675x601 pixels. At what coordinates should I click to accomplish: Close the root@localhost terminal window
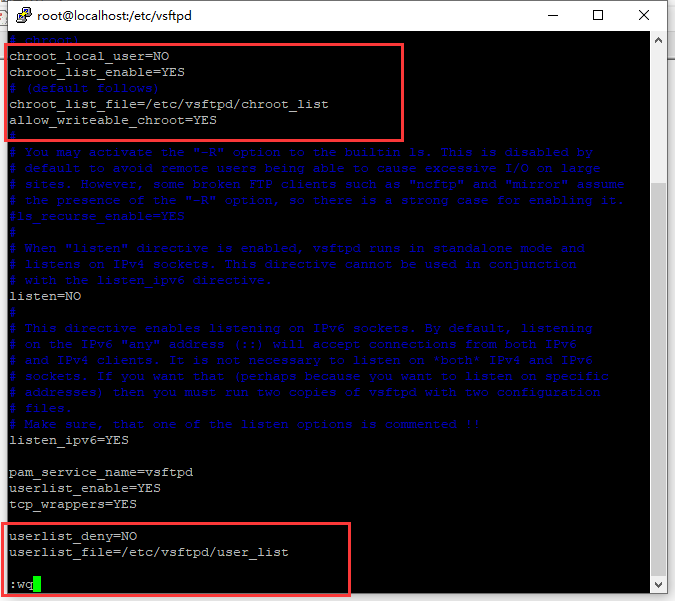click(644, 15)
